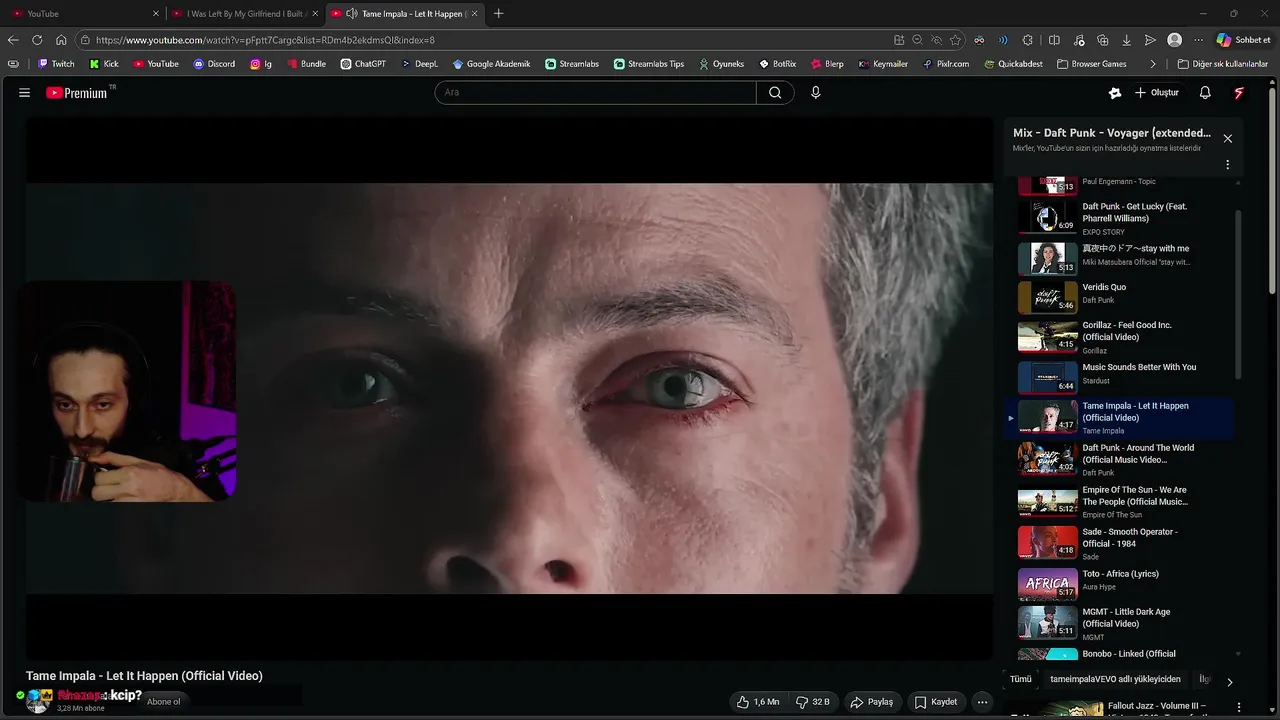Image resolution: width=1280 pixels, height=720 pixels.
Task: Play Daft Punk Get Lucky from the mix
Action: (x=1118, y=218)
